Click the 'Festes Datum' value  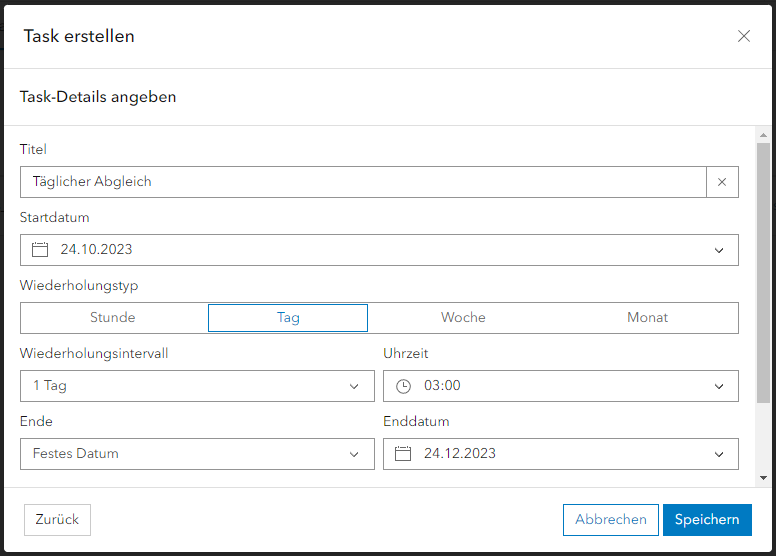(x=76, y=454)
